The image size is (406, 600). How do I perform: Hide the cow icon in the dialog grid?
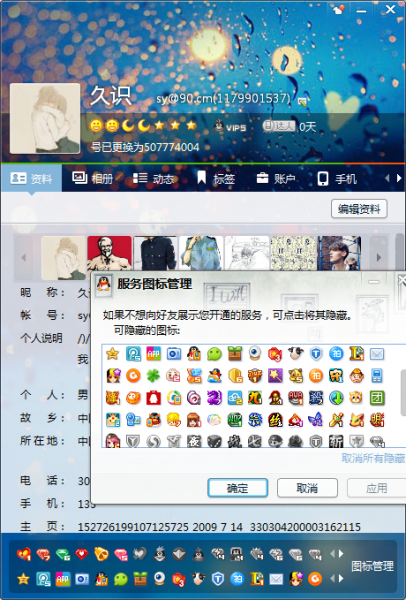pyautogui.click(x=295, y=354)
